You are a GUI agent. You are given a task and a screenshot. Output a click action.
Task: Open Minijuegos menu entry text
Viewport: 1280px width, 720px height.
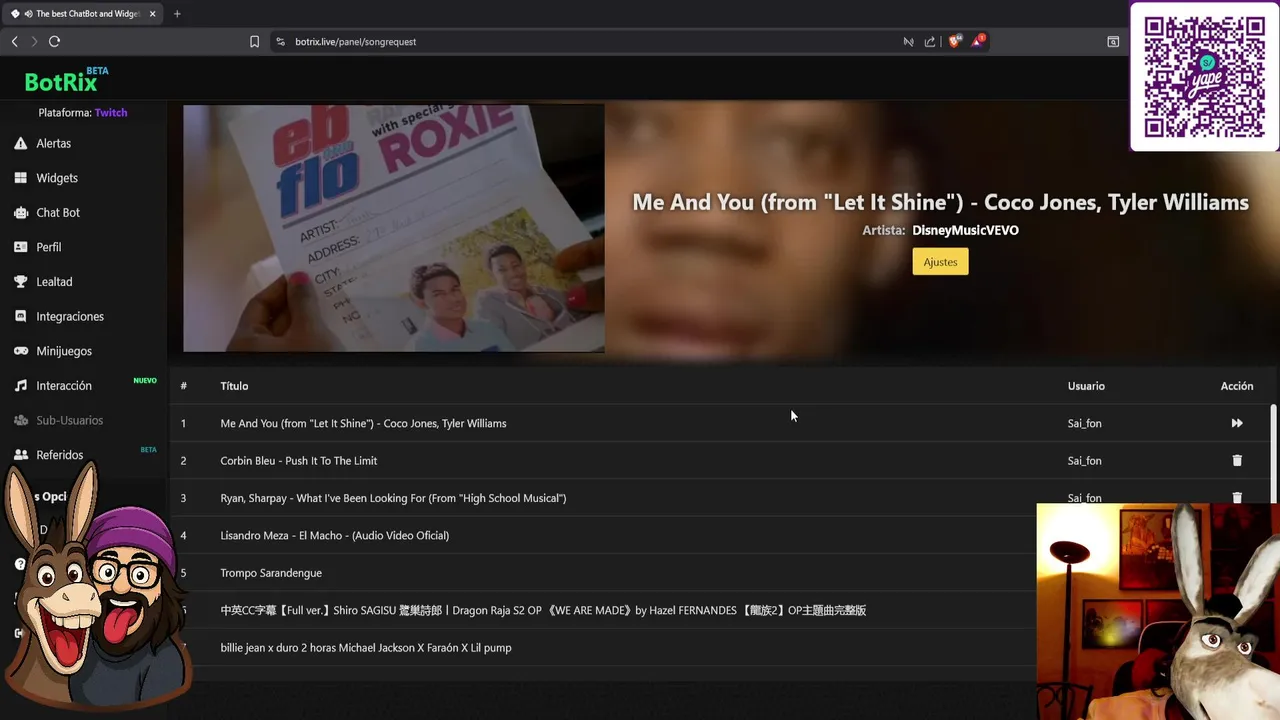[64, 351]
